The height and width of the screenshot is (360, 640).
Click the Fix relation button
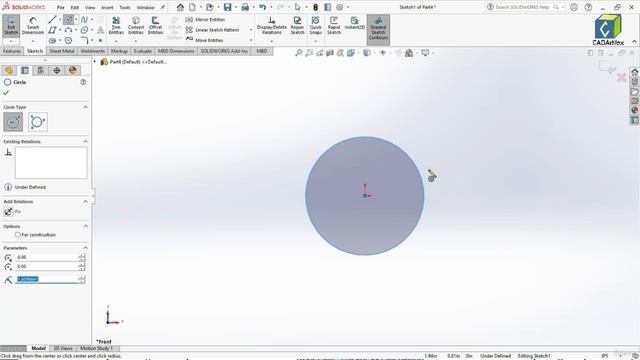point(8,211)
